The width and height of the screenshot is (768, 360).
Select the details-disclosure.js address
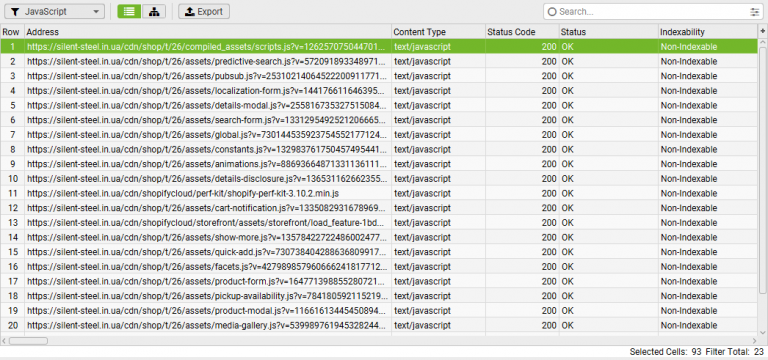click(208, 179)
